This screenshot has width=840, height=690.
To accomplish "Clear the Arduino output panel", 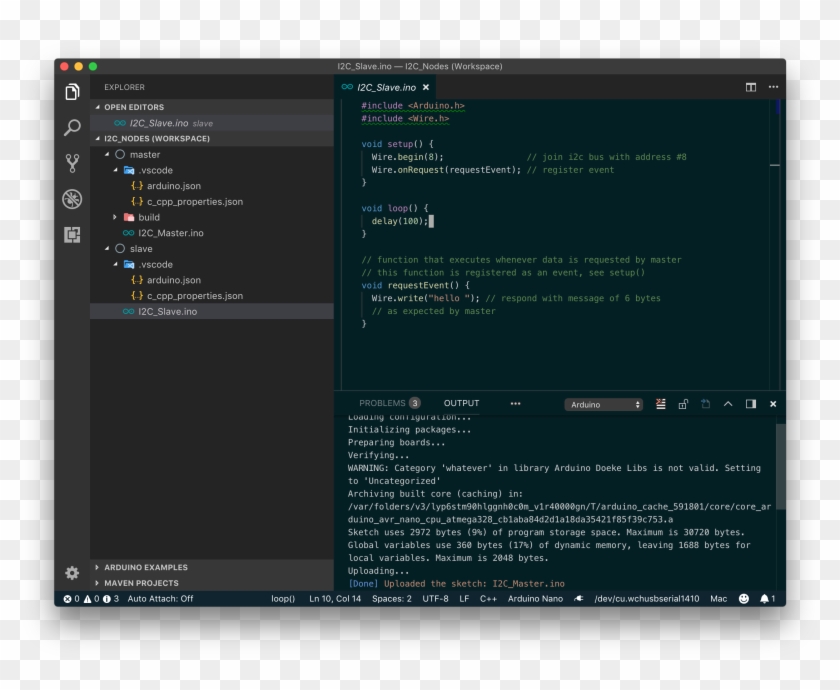I will (x=661, y=403).
